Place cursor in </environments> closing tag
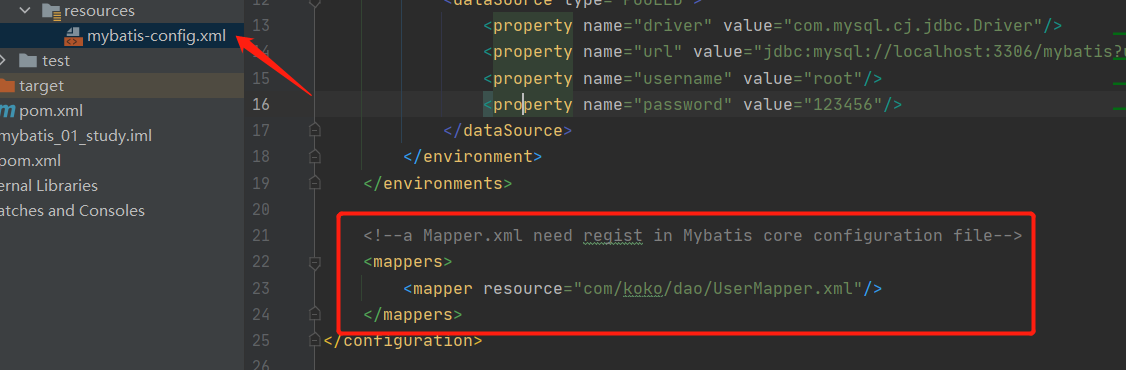This screenshot has height=370, width=1126. click(x=437, y=183)
